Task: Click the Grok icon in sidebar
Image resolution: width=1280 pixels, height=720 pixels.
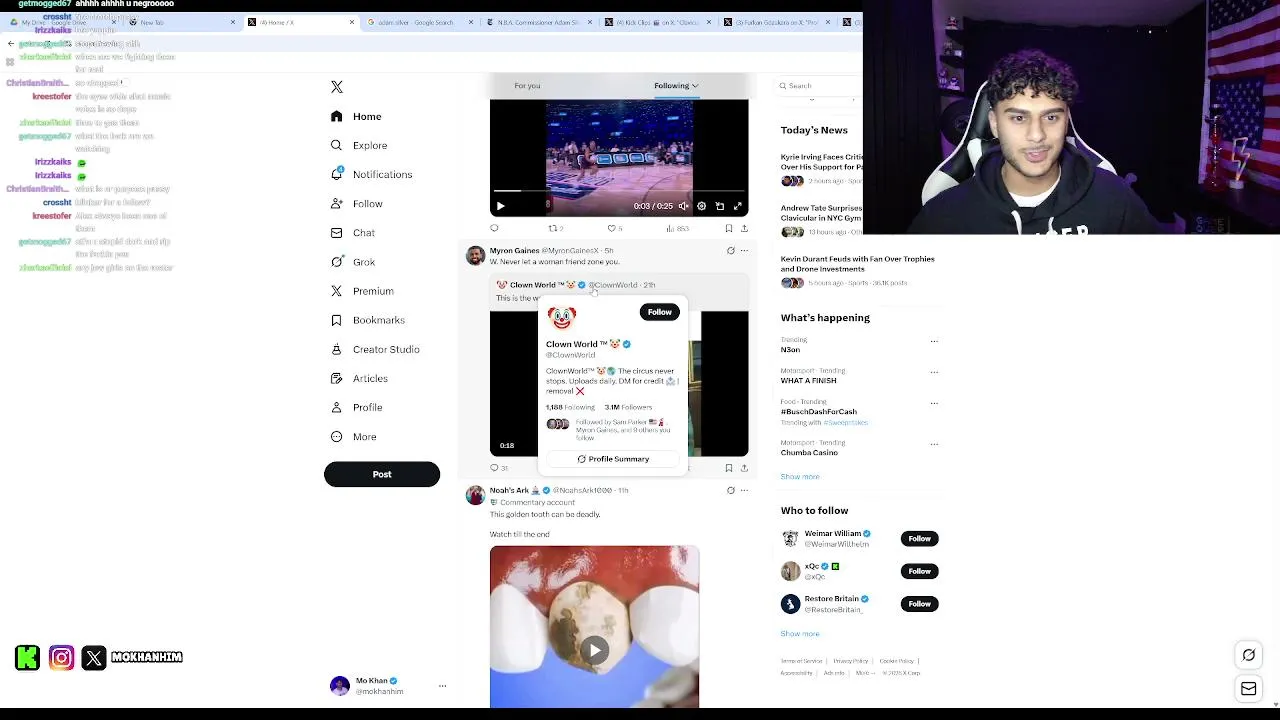Action: pyautogui.click(x=337, y=262)
